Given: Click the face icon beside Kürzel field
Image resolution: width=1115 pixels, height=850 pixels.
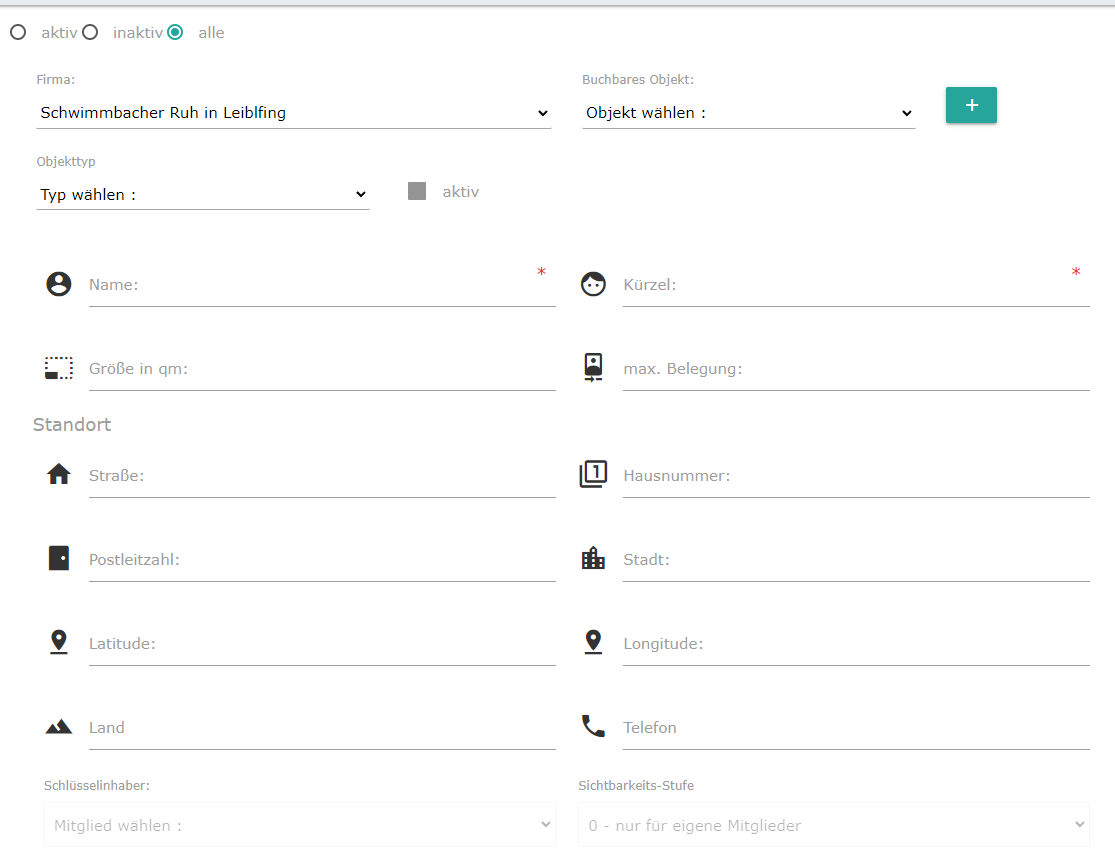Looking at the screenshot, I should pyautogui.click(x=593, y=285).
